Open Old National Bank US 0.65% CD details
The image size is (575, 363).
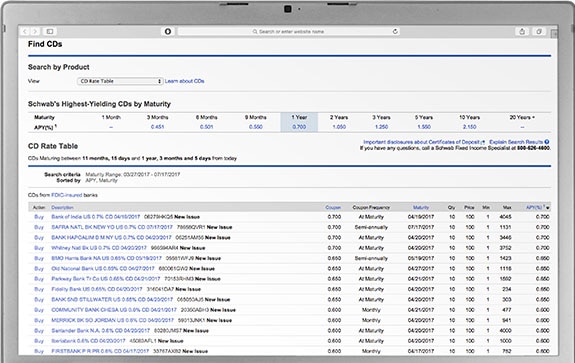103,268
